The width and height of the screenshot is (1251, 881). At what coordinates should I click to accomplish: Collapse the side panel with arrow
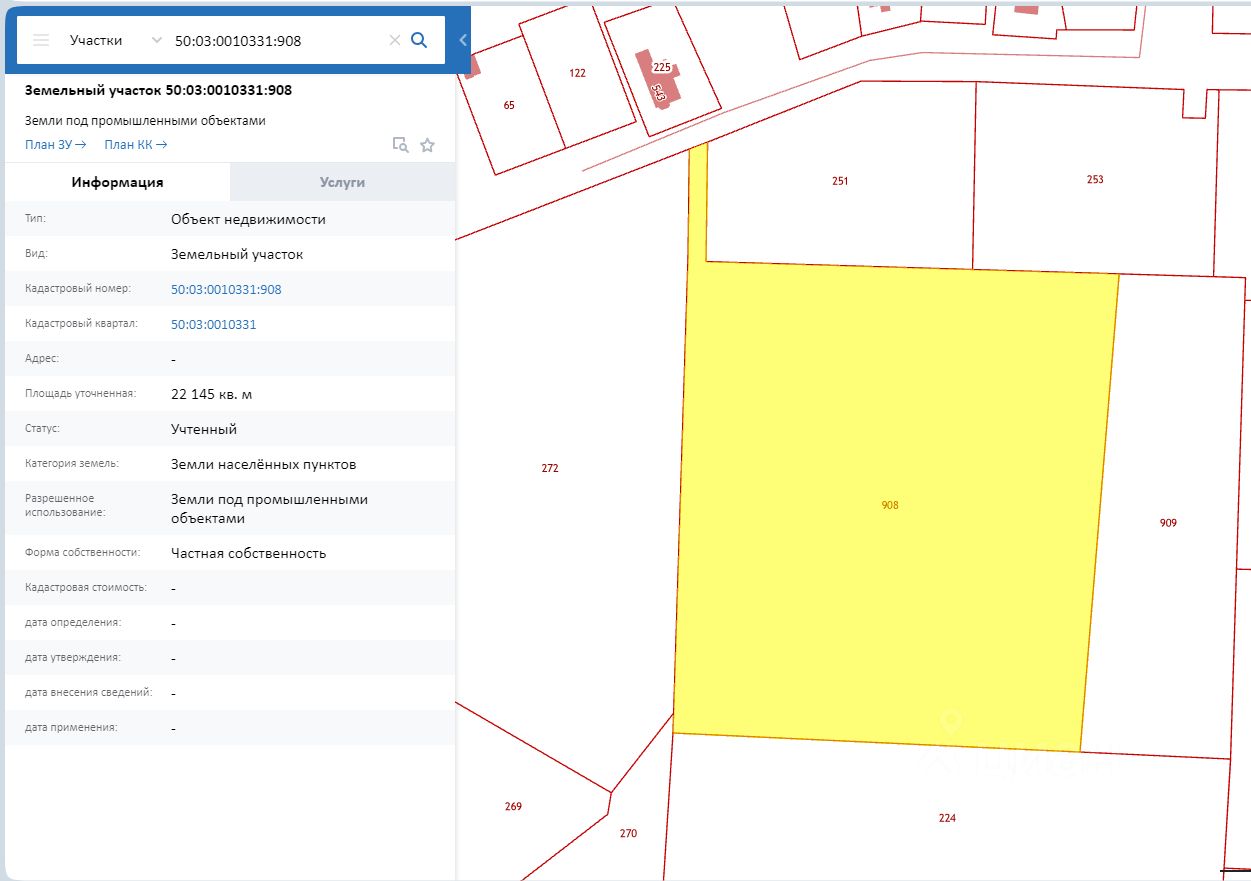click(463, 40)
